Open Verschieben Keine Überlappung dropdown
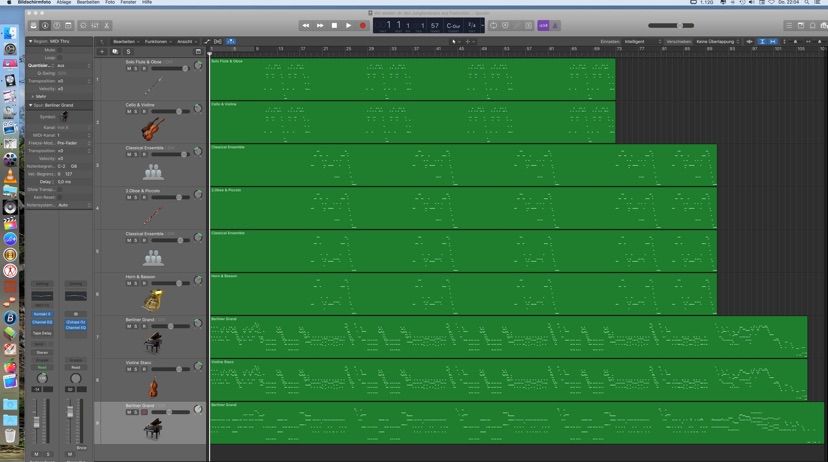Screen dimensions: 828x462 click(718, 41)
